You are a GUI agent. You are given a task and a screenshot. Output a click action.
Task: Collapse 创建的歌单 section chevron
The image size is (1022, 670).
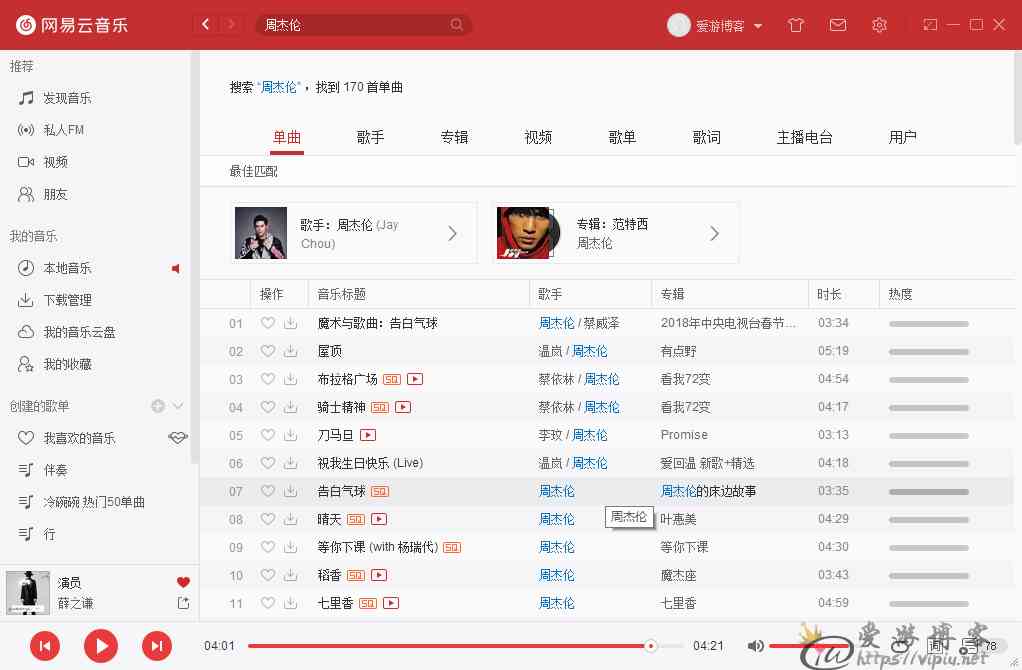[x=178, y=406]
